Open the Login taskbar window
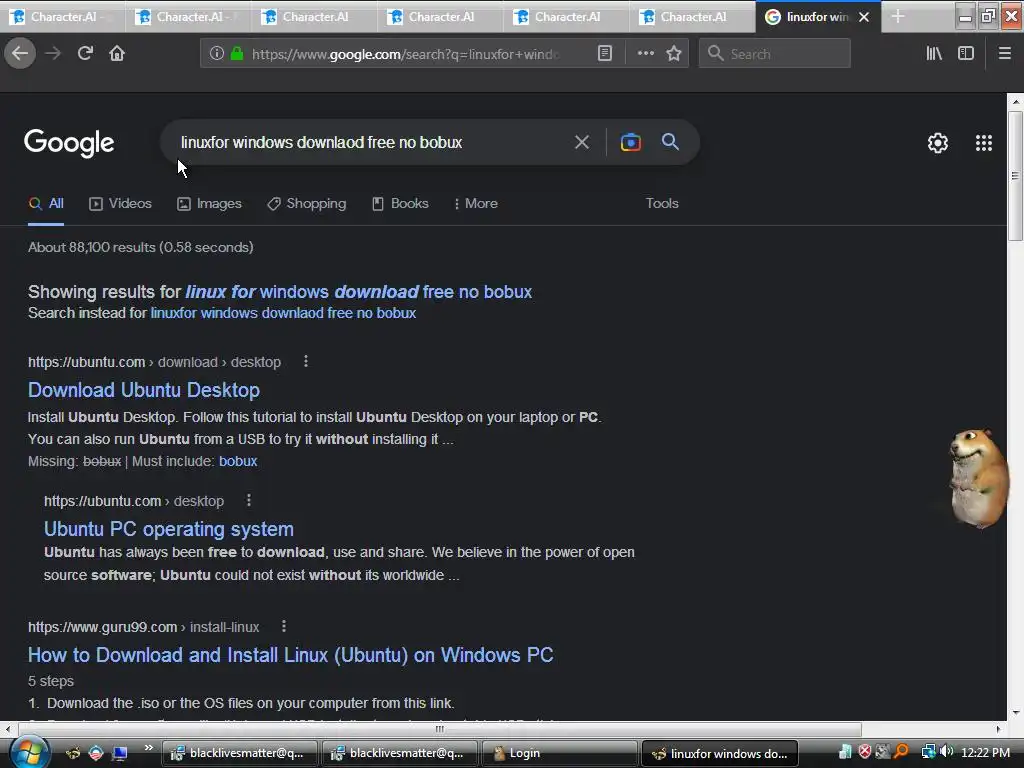The image size is (1024, 768). [x=560, y=753]
